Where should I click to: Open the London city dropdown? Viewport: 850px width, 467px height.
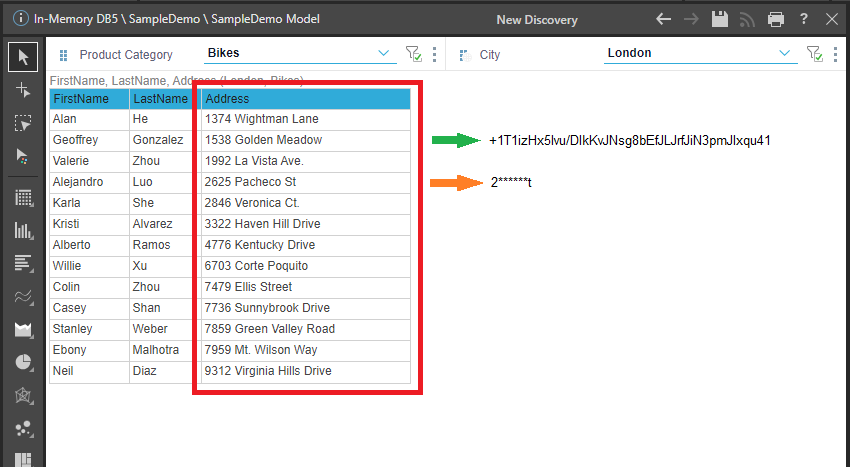[787, 54]
